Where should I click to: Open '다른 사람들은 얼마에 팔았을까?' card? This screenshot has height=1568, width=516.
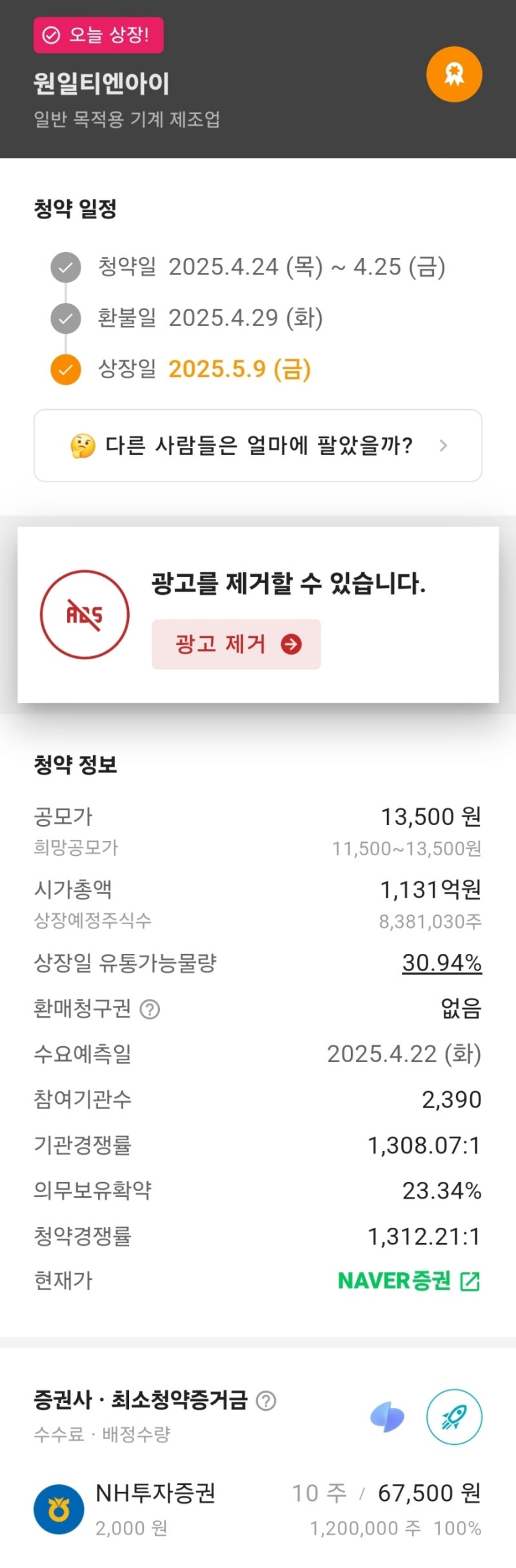click(x=258, y=445)
